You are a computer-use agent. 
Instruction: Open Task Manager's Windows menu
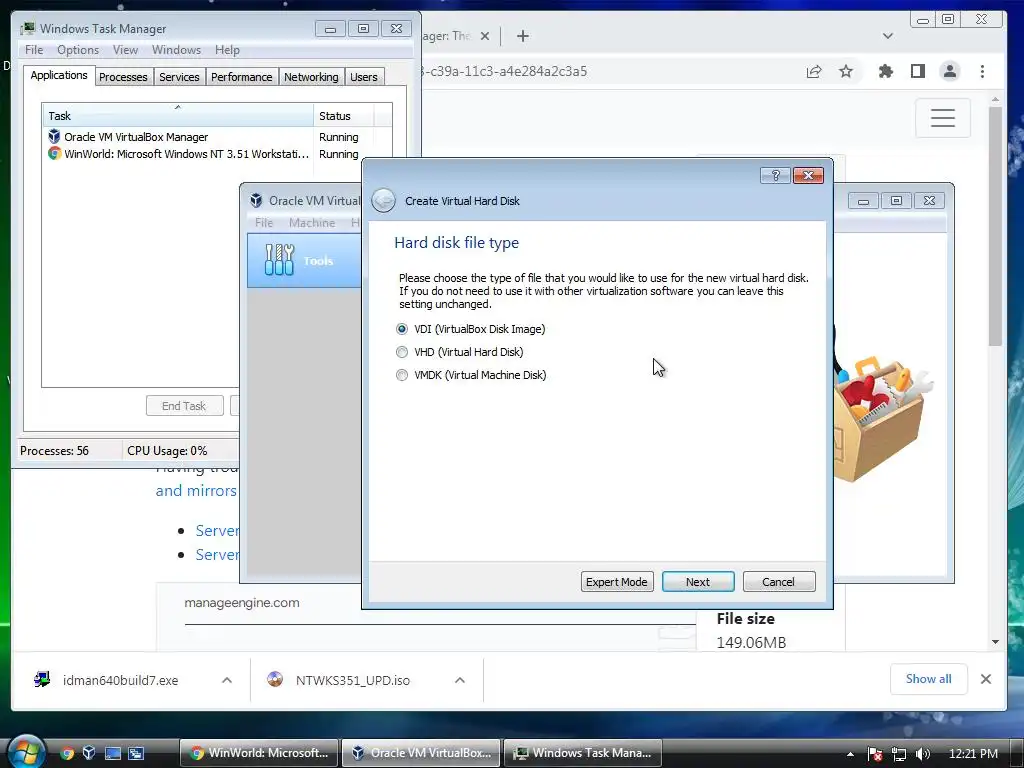point(176,50)
